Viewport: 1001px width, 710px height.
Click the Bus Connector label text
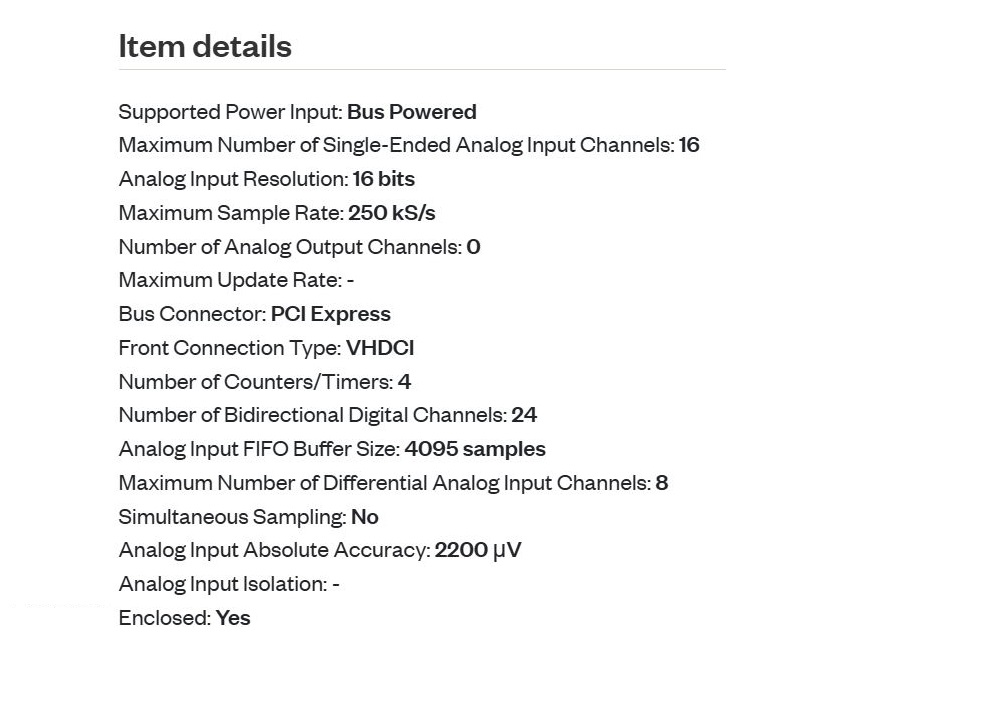pyautogui.click(x=192, y=313)
